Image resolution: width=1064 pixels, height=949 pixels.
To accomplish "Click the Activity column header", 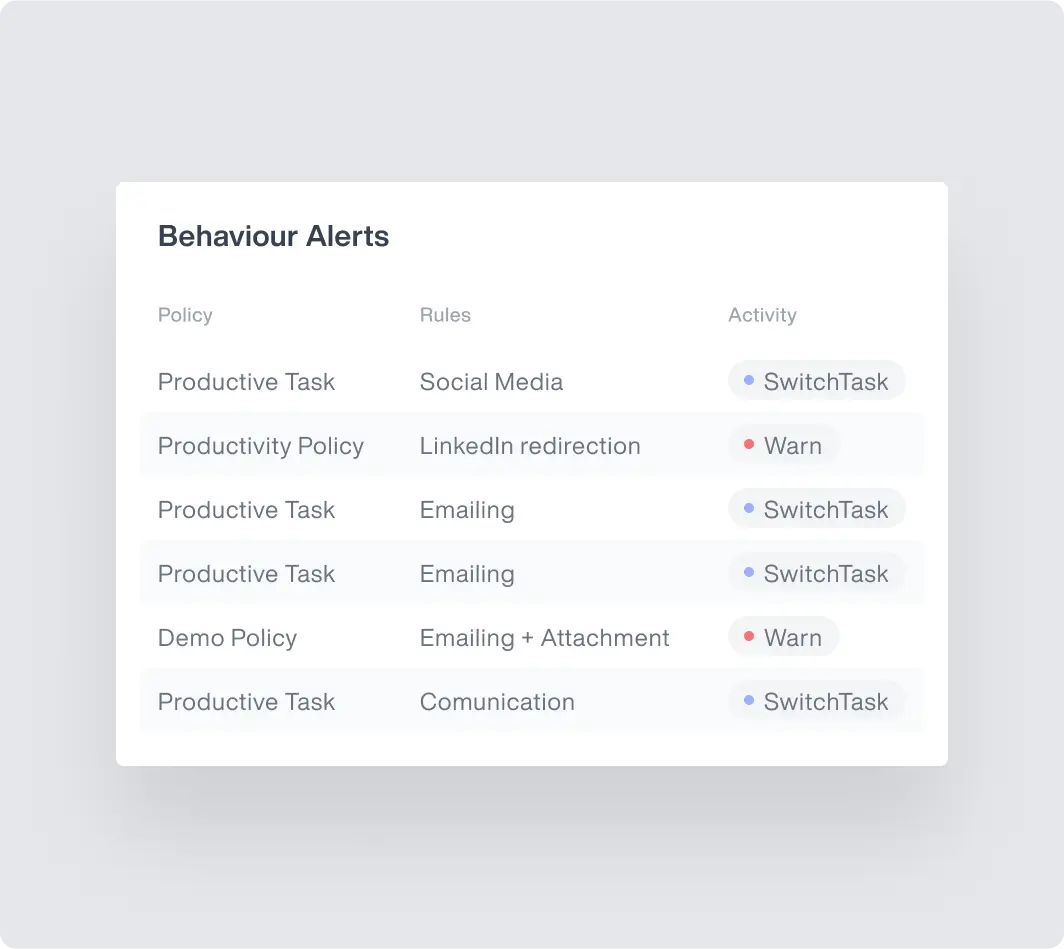I will coord(762,315).
